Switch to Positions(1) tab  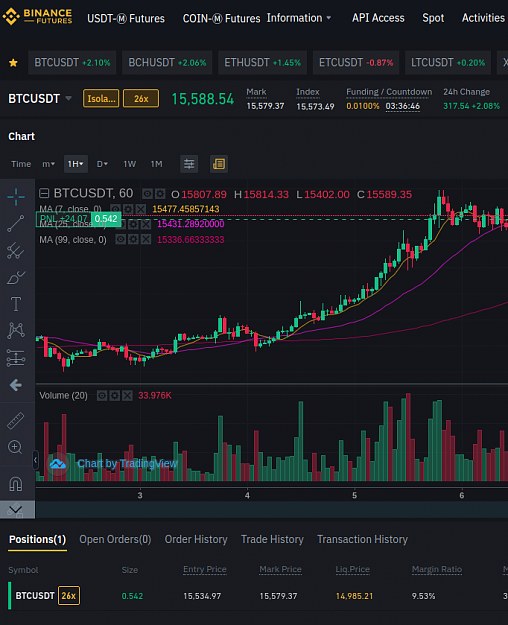pos(37,539)
